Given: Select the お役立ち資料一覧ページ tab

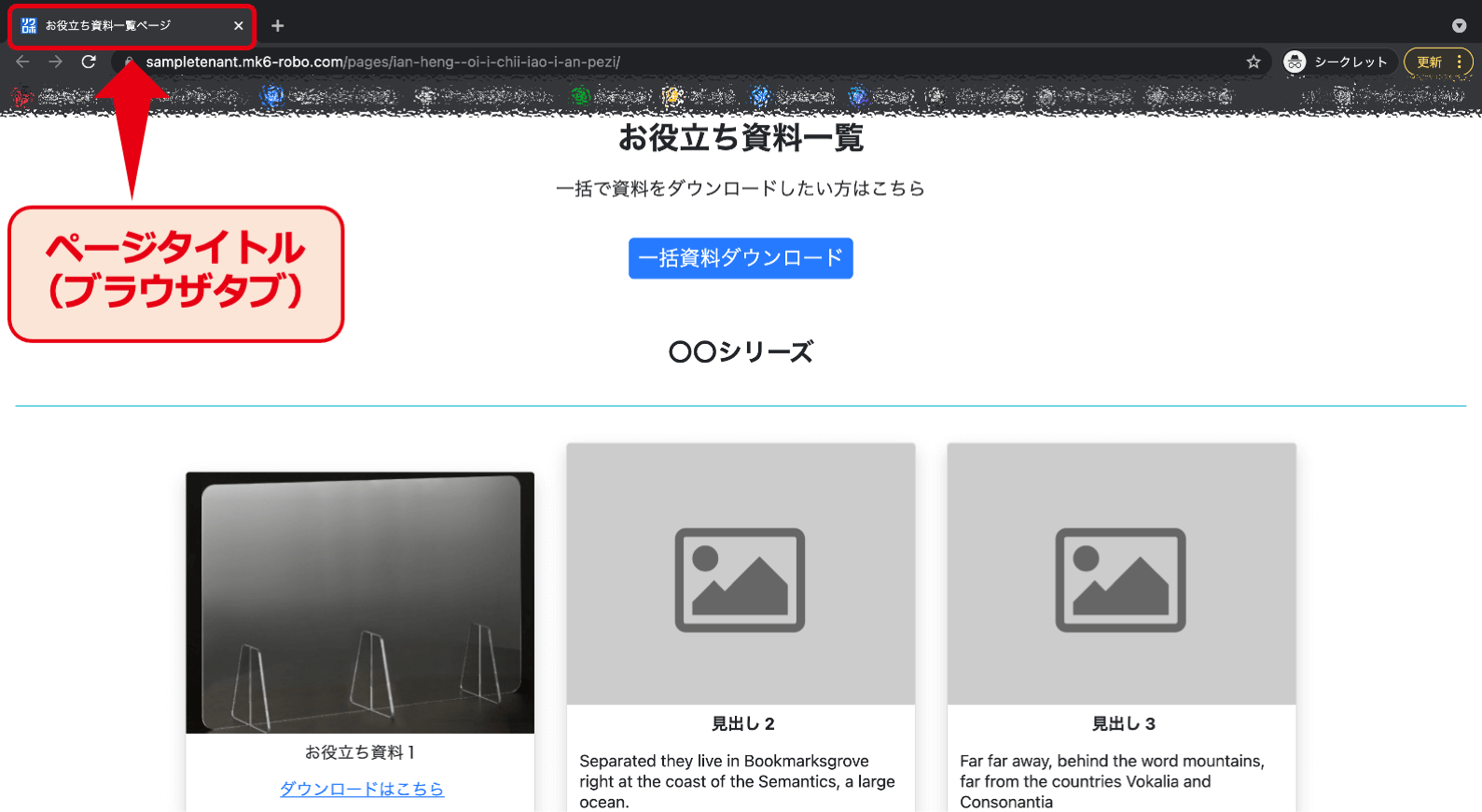Looking at the screenshot, I should [121, 26].
